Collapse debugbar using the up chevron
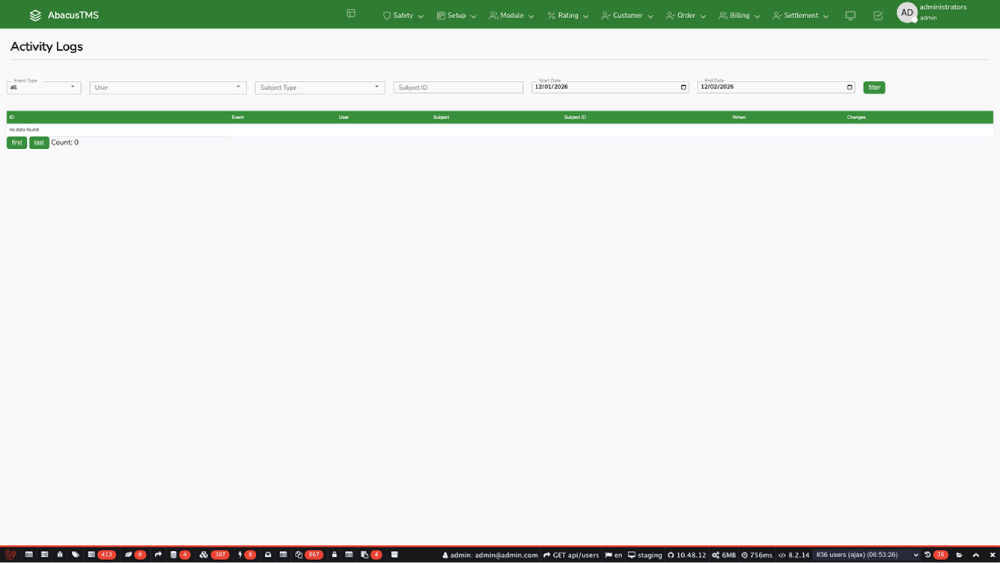Image resolution: width=1000 pixels, height=563 pixels. coord(976,554)
